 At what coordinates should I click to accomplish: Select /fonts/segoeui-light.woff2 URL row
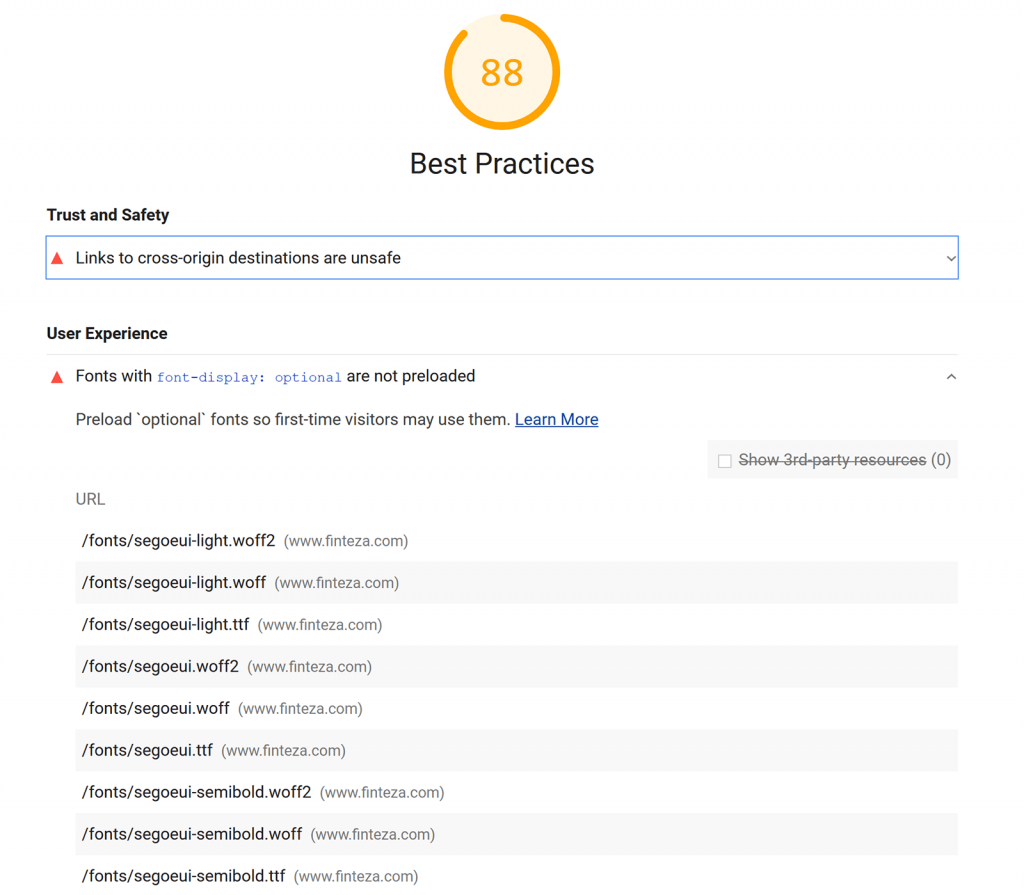tap(517, 541)
